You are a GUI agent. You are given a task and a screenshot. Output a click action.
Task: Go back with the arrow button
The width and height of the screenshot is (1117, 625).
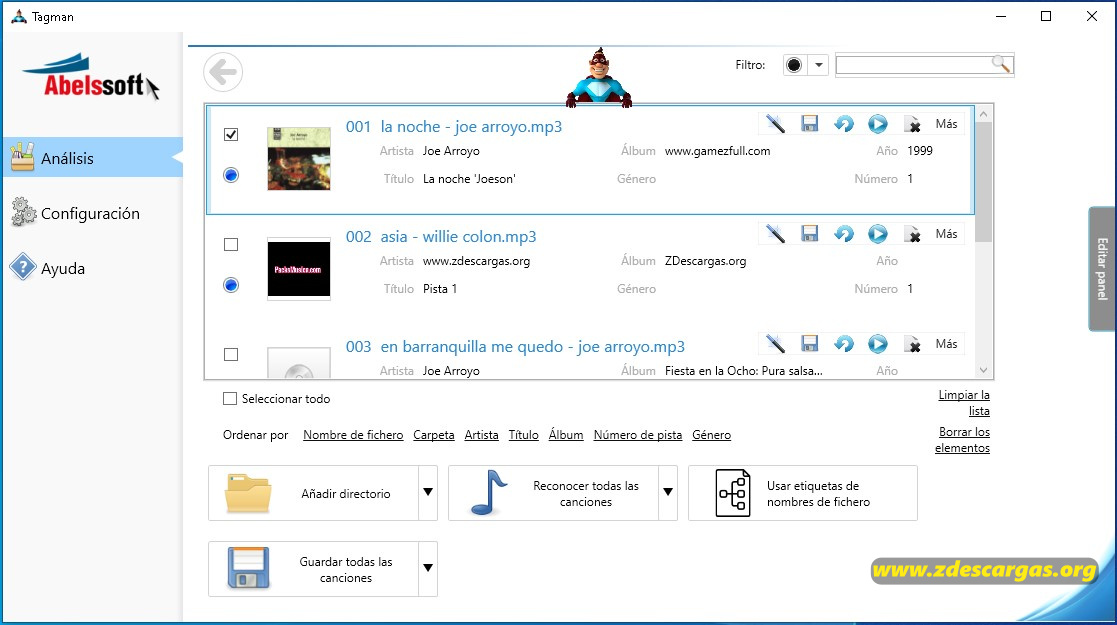click(223, 72)
